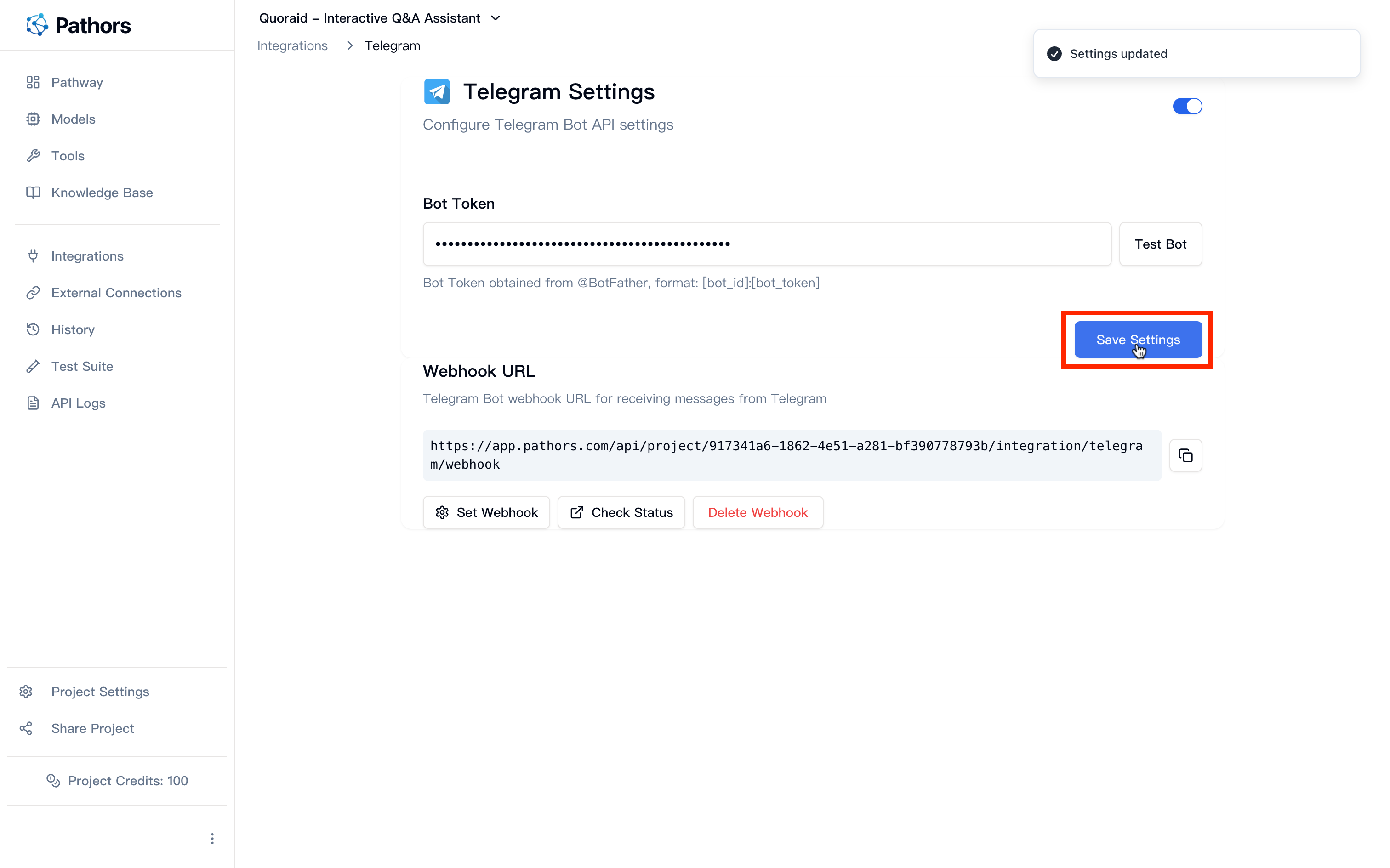Navigate back to Integrations breadcrumb
This screenshot has height=868, width=1390.
[292, 45]
